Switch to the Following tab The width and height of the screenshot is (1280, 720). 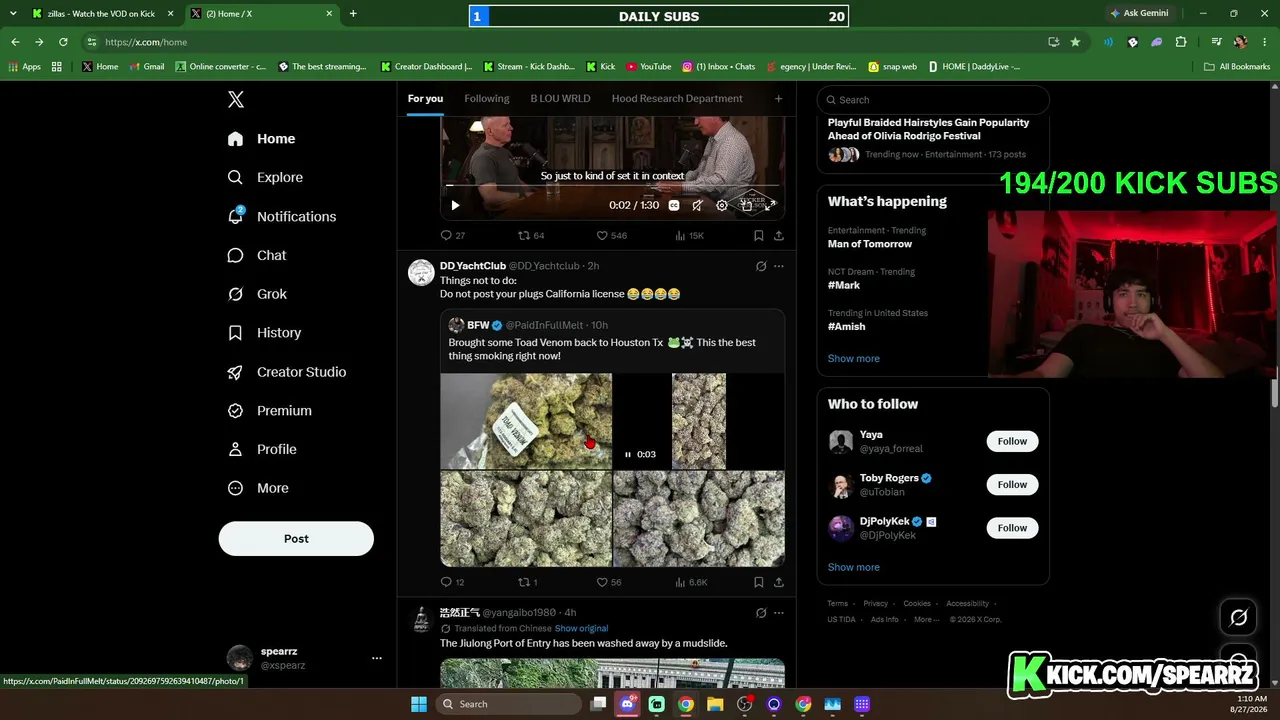(x=487, y=98)
